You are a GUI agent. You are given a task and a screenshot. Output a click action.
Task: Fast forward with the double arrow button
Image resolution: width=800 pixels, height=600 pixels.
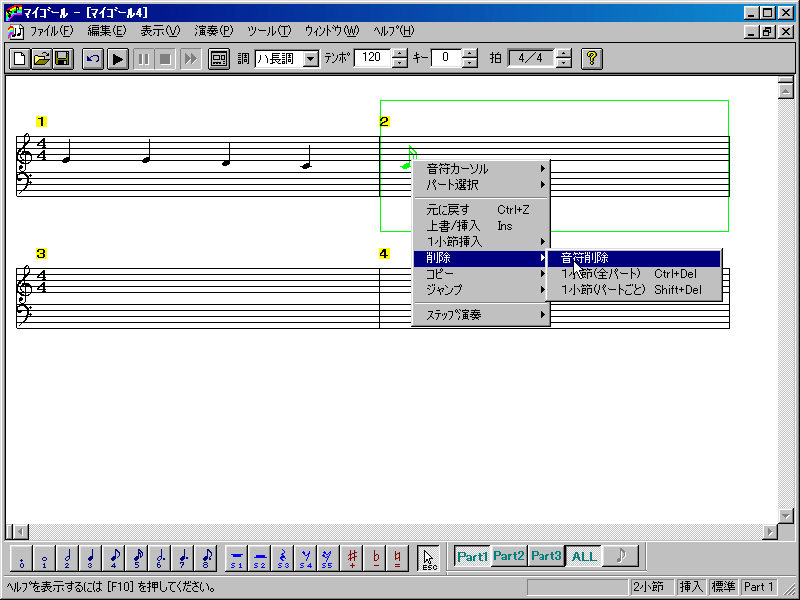click(x=190, y=59)
